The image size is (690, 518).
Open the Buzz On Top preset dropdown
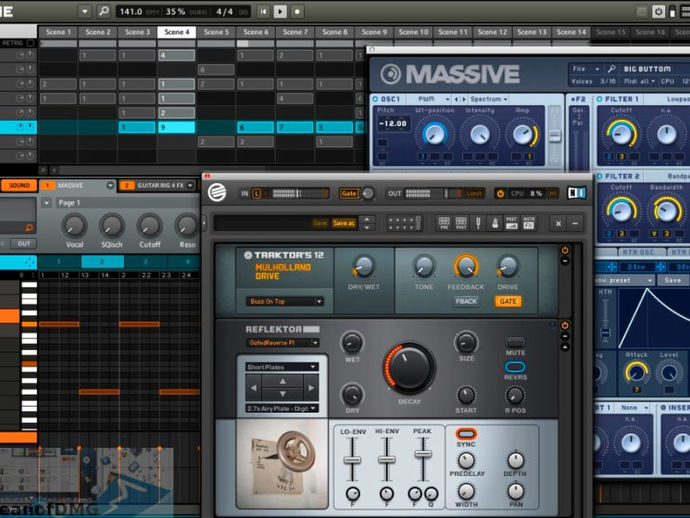(284, 301)
